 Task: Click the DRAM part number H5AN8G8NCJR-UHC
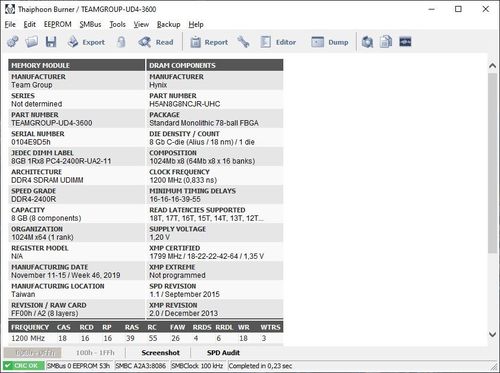(185, 104)
